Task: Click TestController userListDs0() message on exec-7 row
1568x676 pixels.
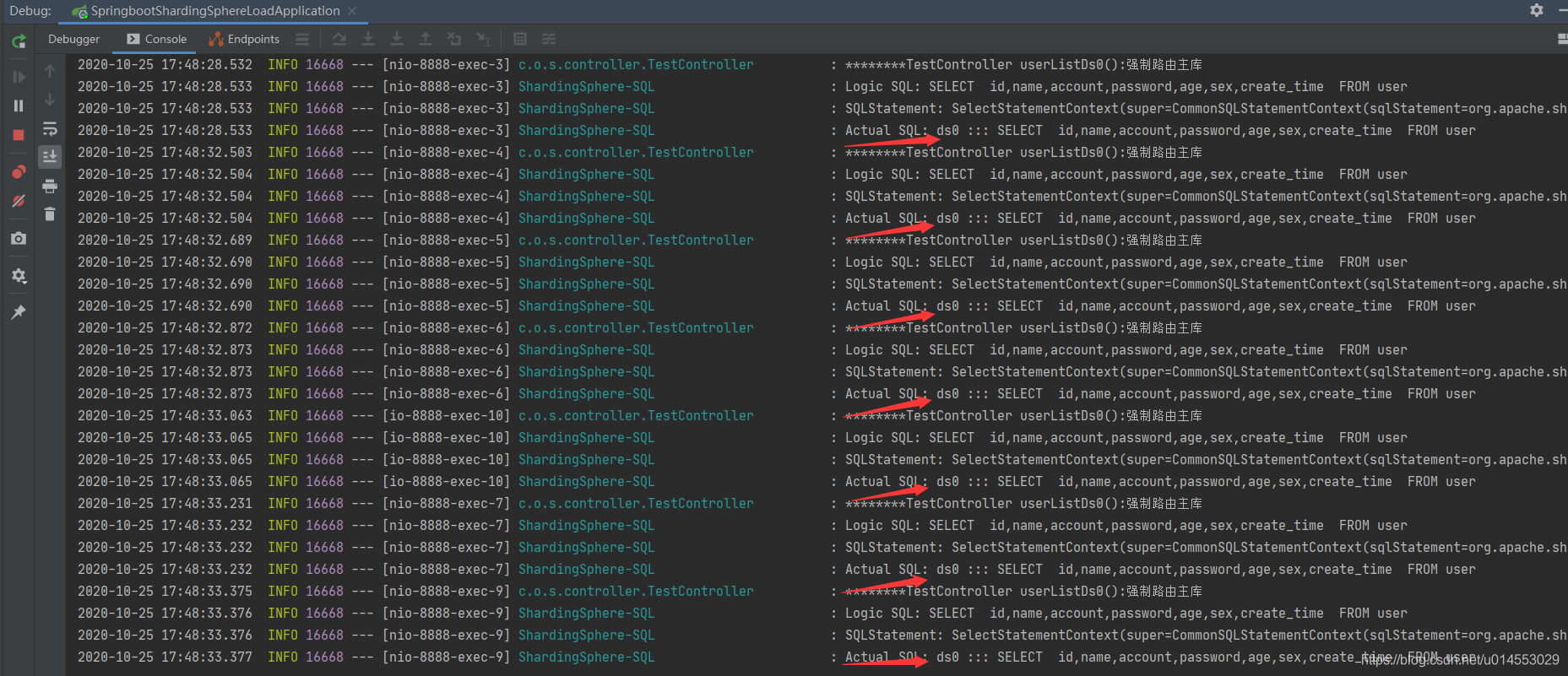Action: pos(1023,503)
